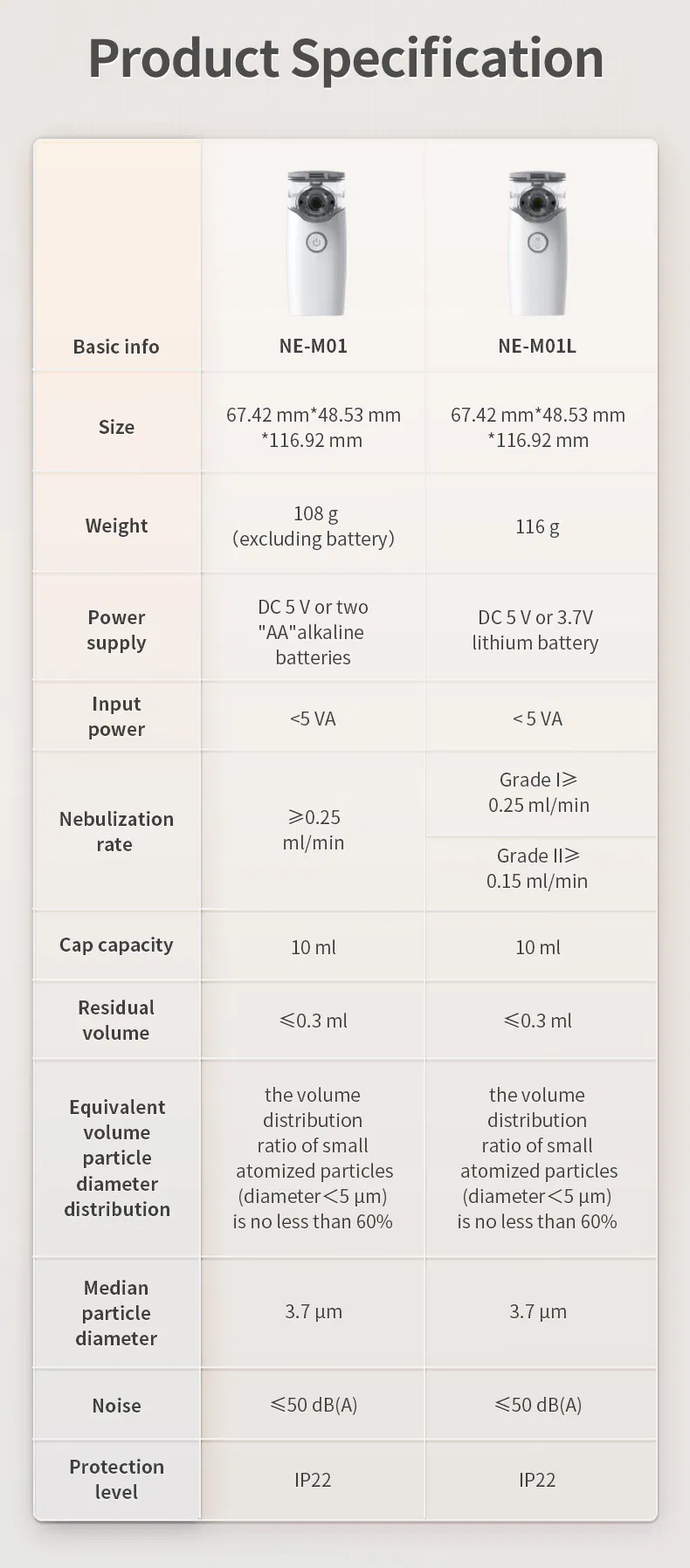Click the NE-M01L model name
The width and height of the screenshot is (690, 1568).
537,346
